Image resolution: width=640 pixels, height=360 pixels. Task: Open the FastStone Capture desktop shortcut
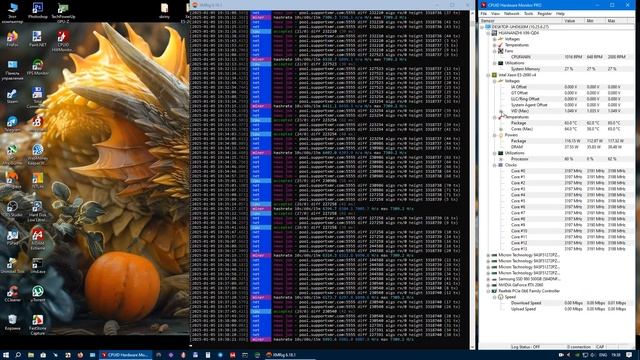click(38, 324)
